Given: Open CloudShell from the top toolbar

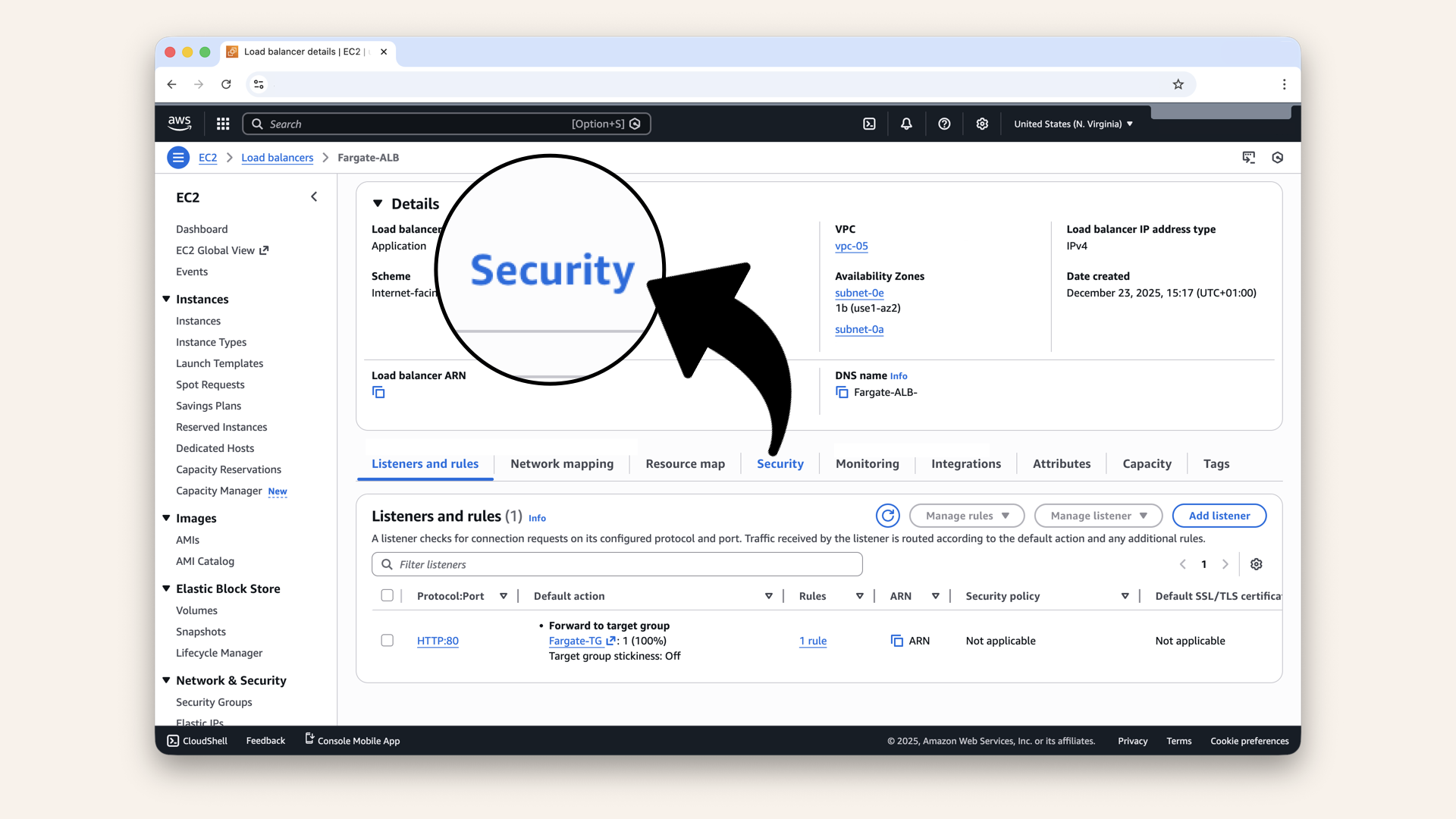Looking at the screenshot, I should (x=870, y=123).
